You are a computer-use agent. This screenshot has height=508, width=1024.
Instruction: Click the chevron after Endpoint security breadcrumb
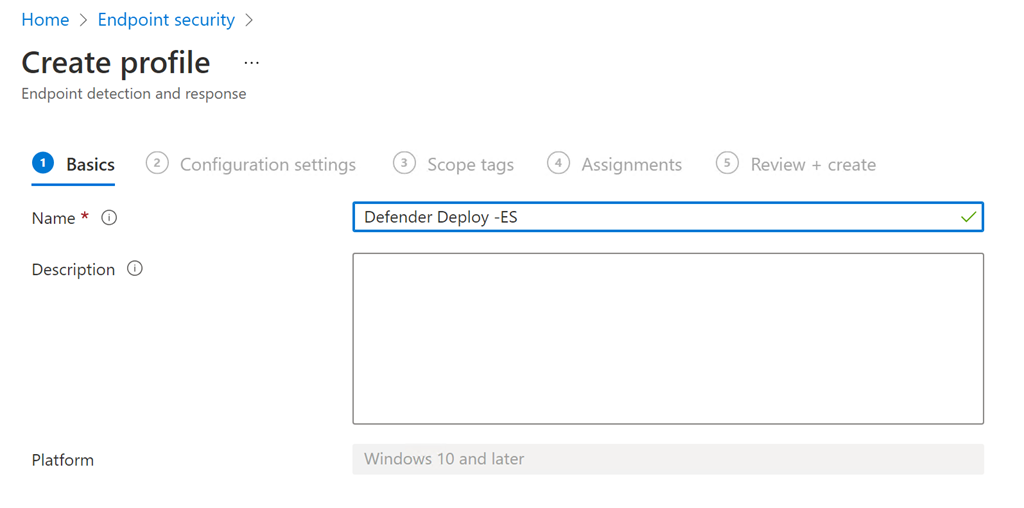[x=249, y=20]
